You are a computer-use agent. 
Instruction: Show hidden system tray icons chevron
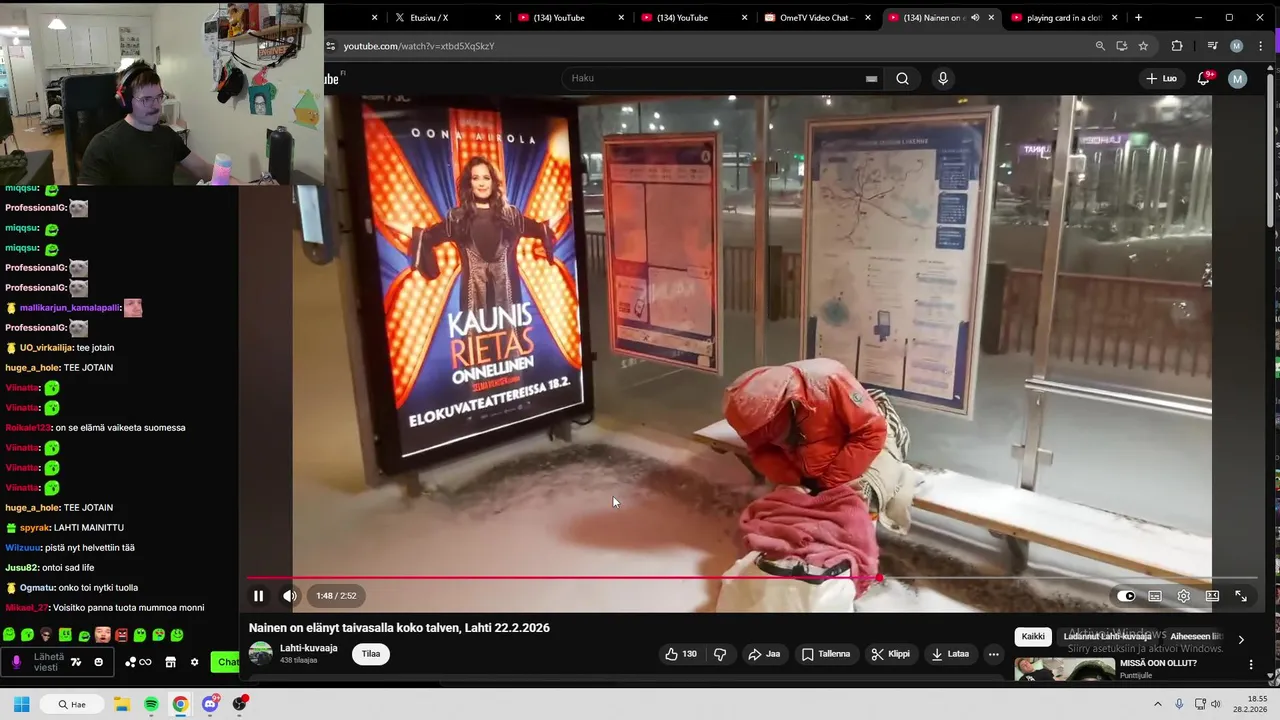tap(1158, 704)
